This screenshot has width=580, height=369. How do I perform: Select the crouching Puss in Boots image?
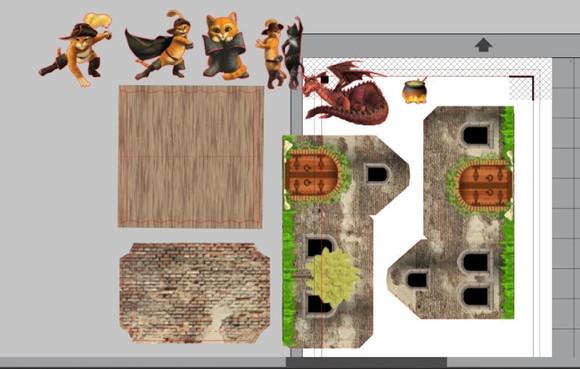click(76, 49)
